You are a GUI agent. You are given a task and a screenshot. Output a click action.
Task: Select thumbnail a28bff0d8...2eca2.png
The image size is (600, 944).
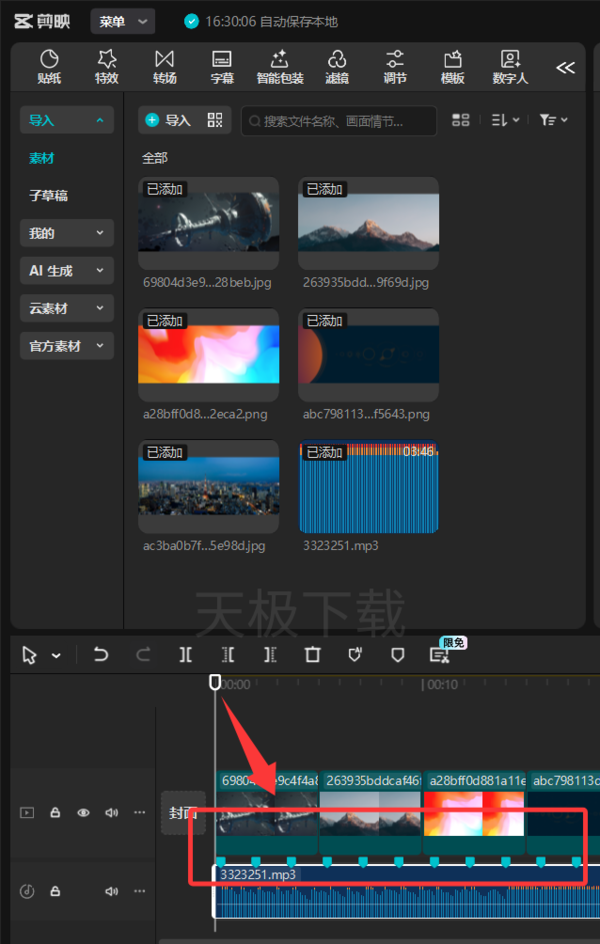208,355
